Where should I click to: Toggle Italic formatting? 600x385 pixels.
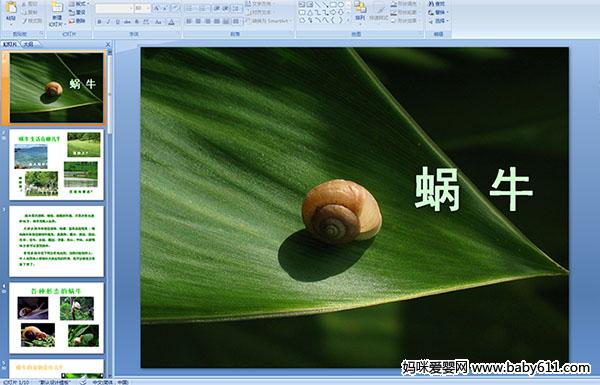click(x=108, y=22)
